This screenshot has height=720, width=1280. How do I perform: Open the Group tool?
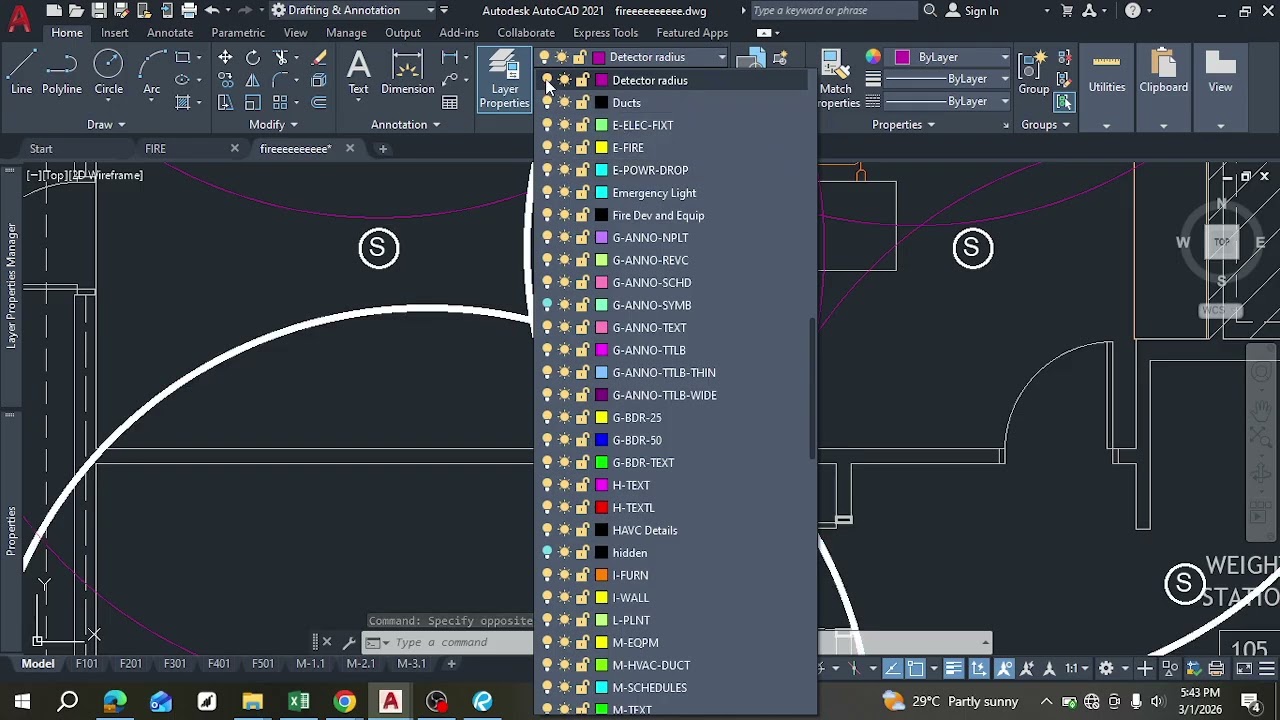pos(1033,75)
